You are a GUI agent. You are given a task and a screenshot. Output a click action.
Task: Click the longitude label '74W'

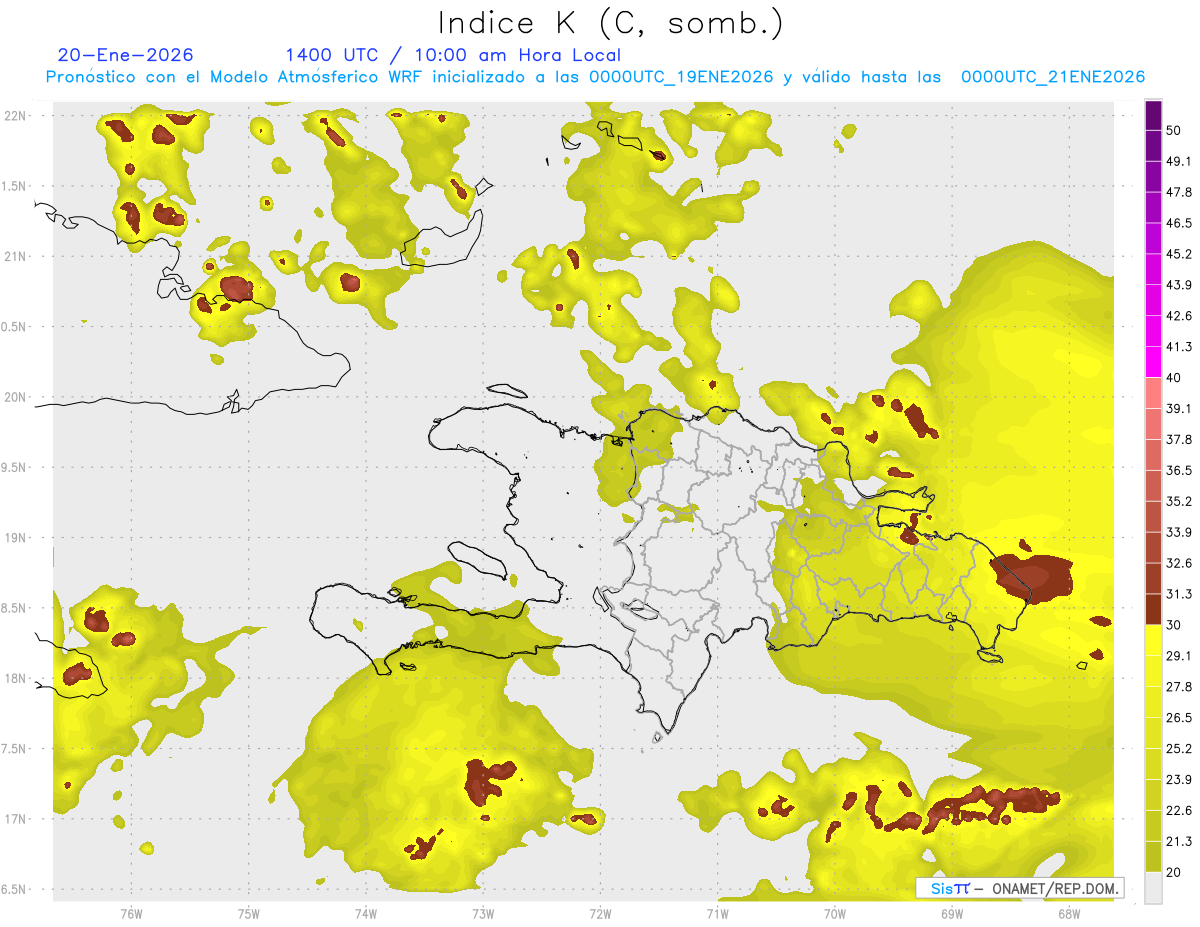click(x=366, y=913)
